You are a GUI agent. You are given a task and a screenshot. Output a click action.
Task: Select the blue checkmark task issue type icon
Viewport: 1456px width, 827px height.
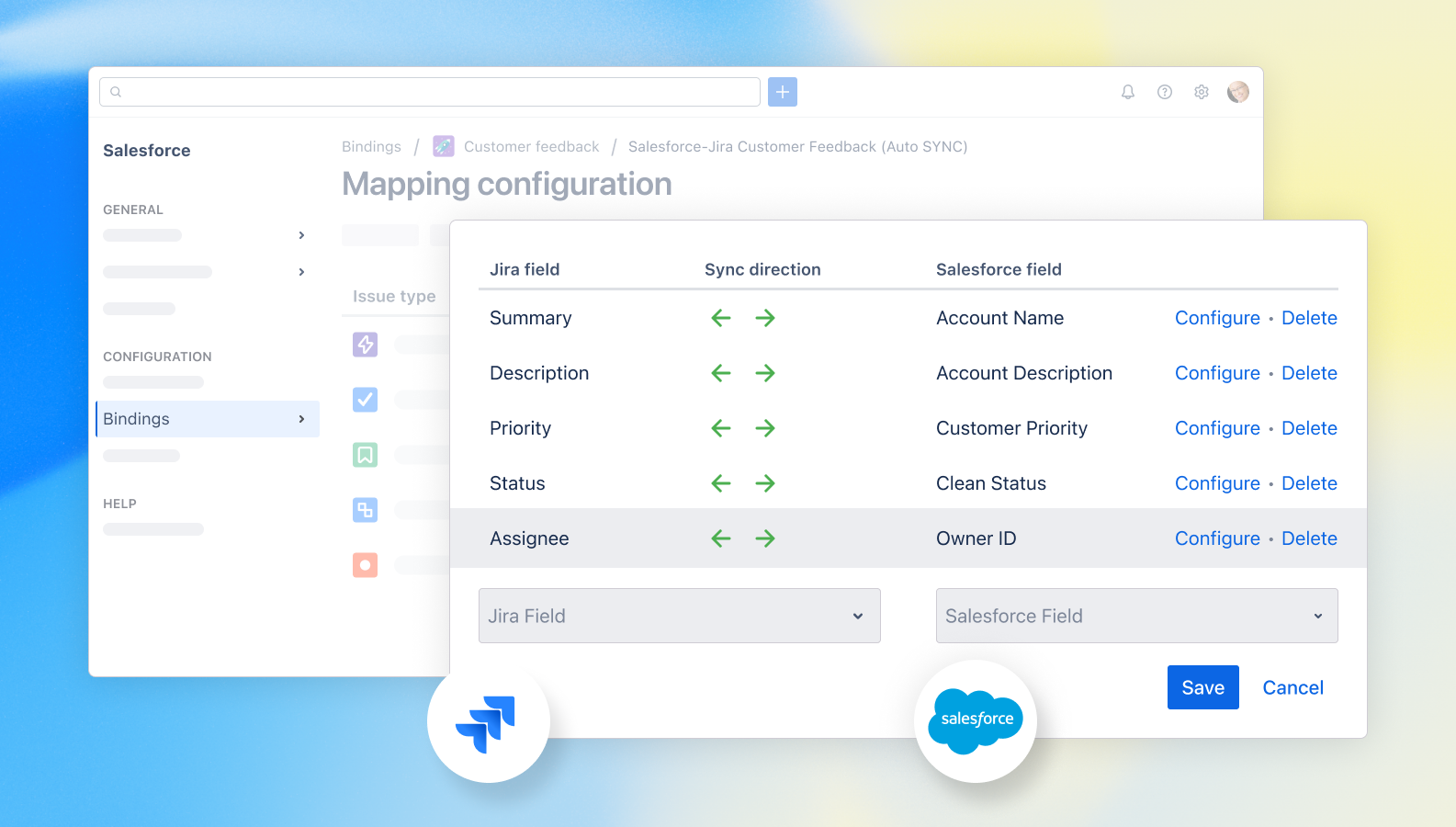[x=366, y=400]
